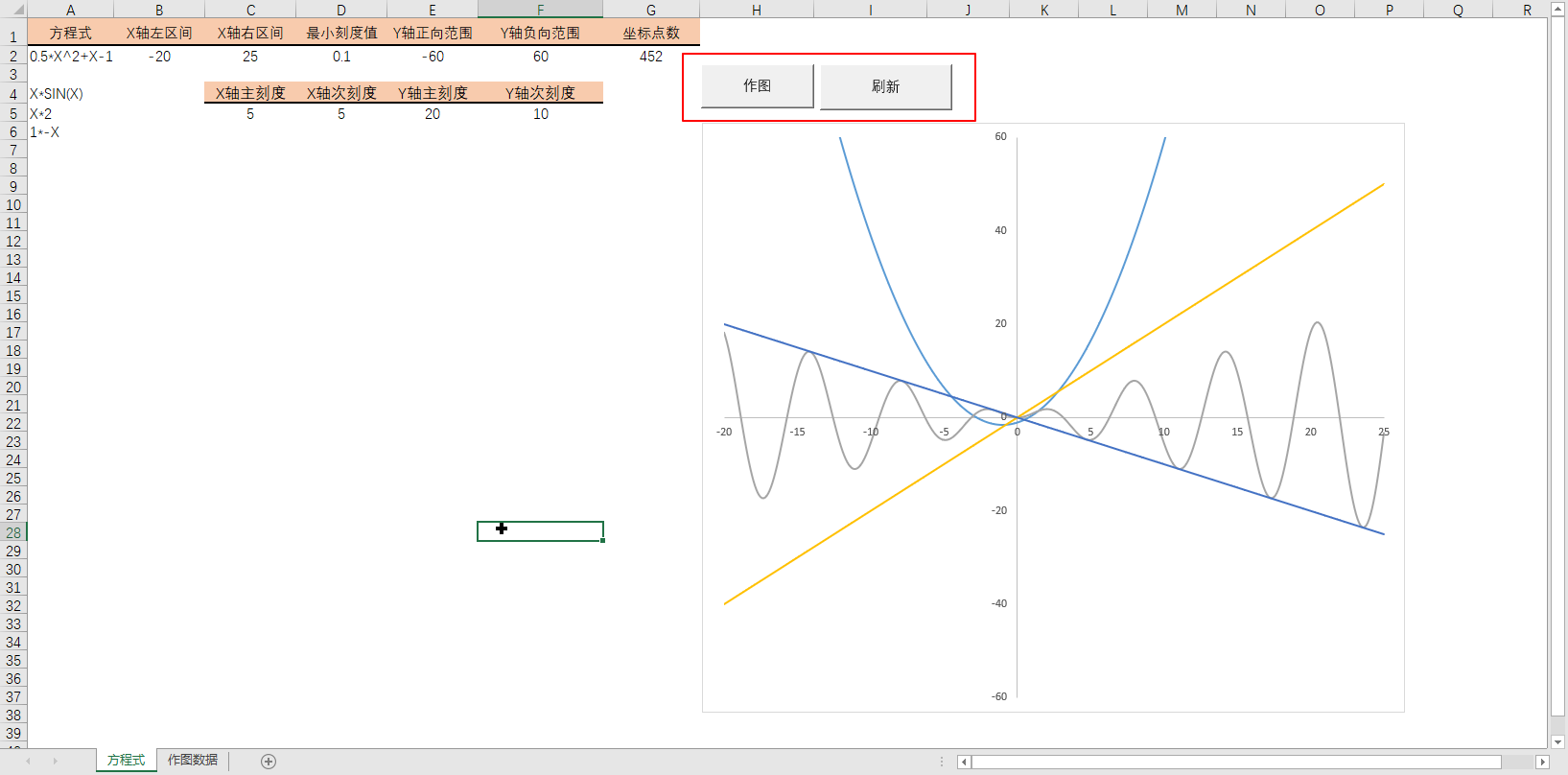Select the Y轴正向范围 header cell
Image resolution: width=1568 pixels, height=775 pixels.
[433, 33]
